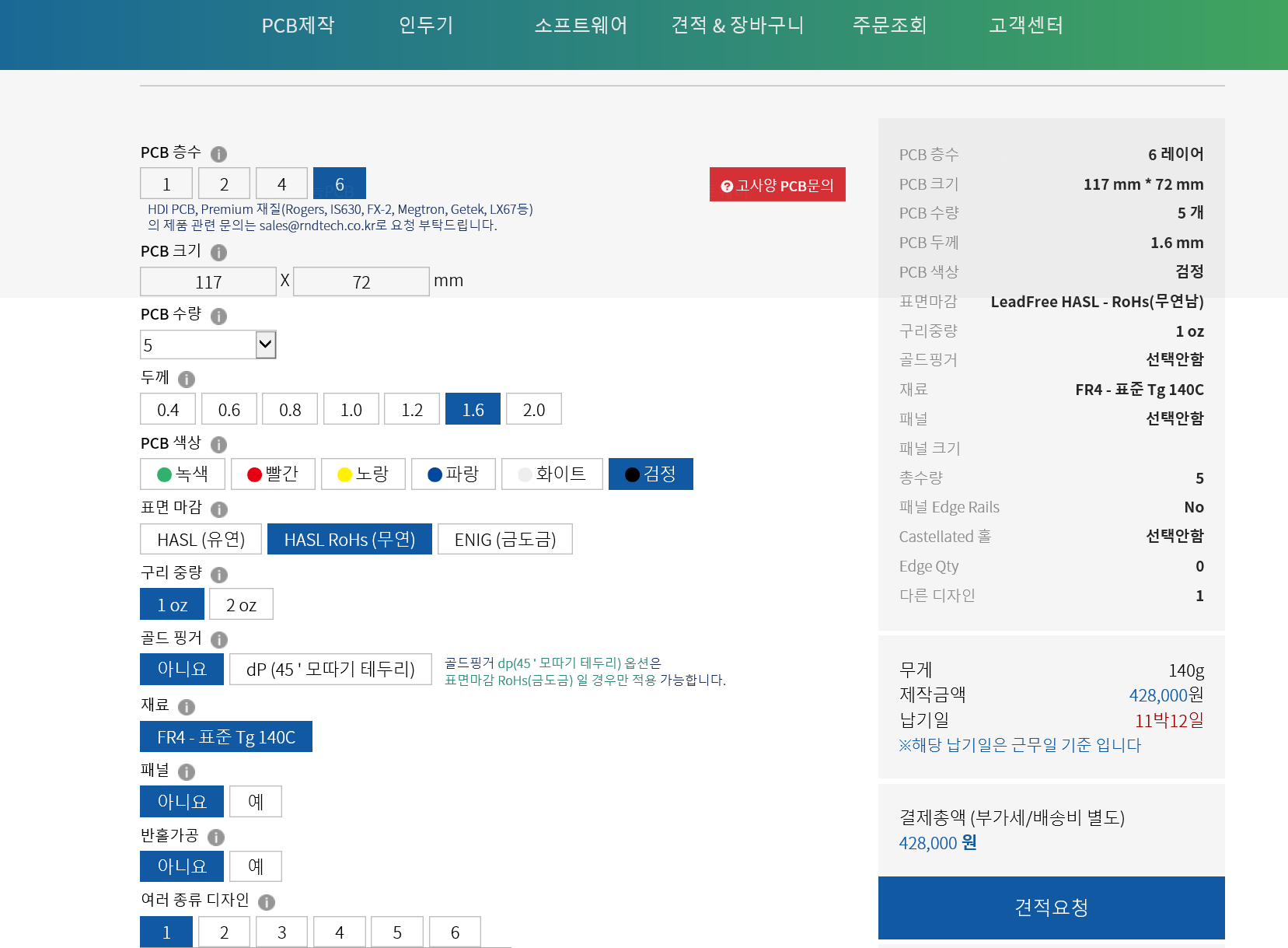Viewport: 1288px width, 948px height.
Task: Open 주문조회 in the top menu
Action: (x=889, y=26)
